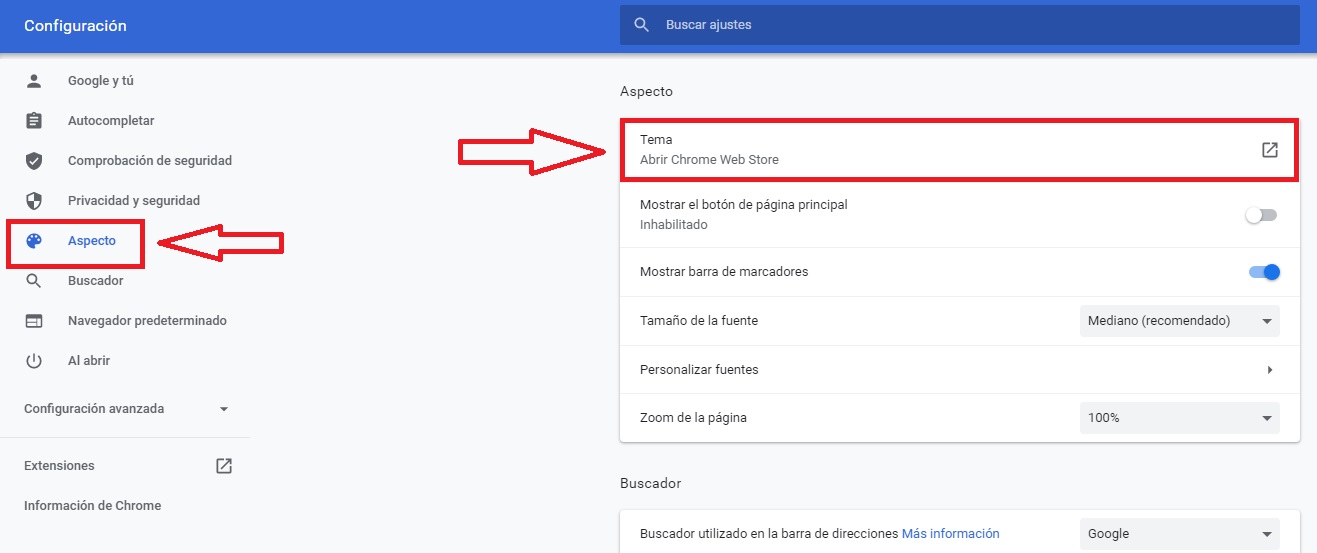This screenshot has height=553, width=1317.
Task: Go to Navegador predeterminado section
Action: (147, 321)
